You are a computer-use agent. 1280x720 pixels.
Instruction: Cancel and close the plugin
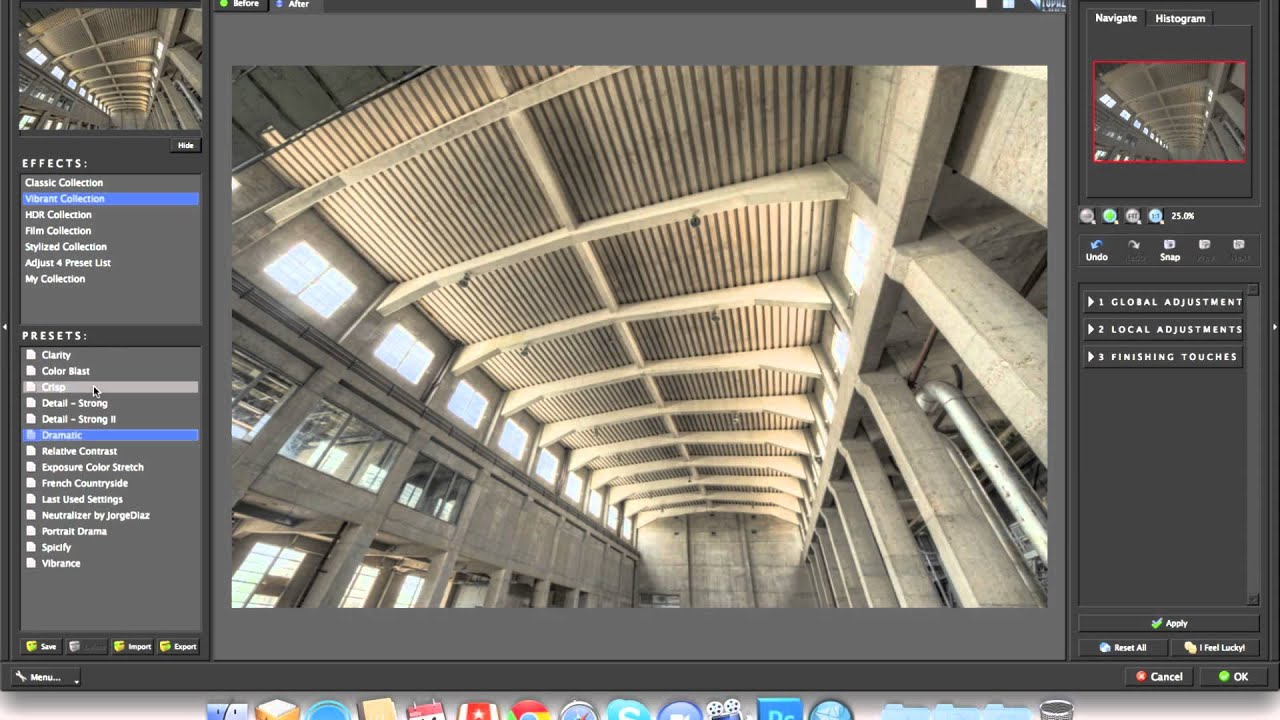point(1159,677)
